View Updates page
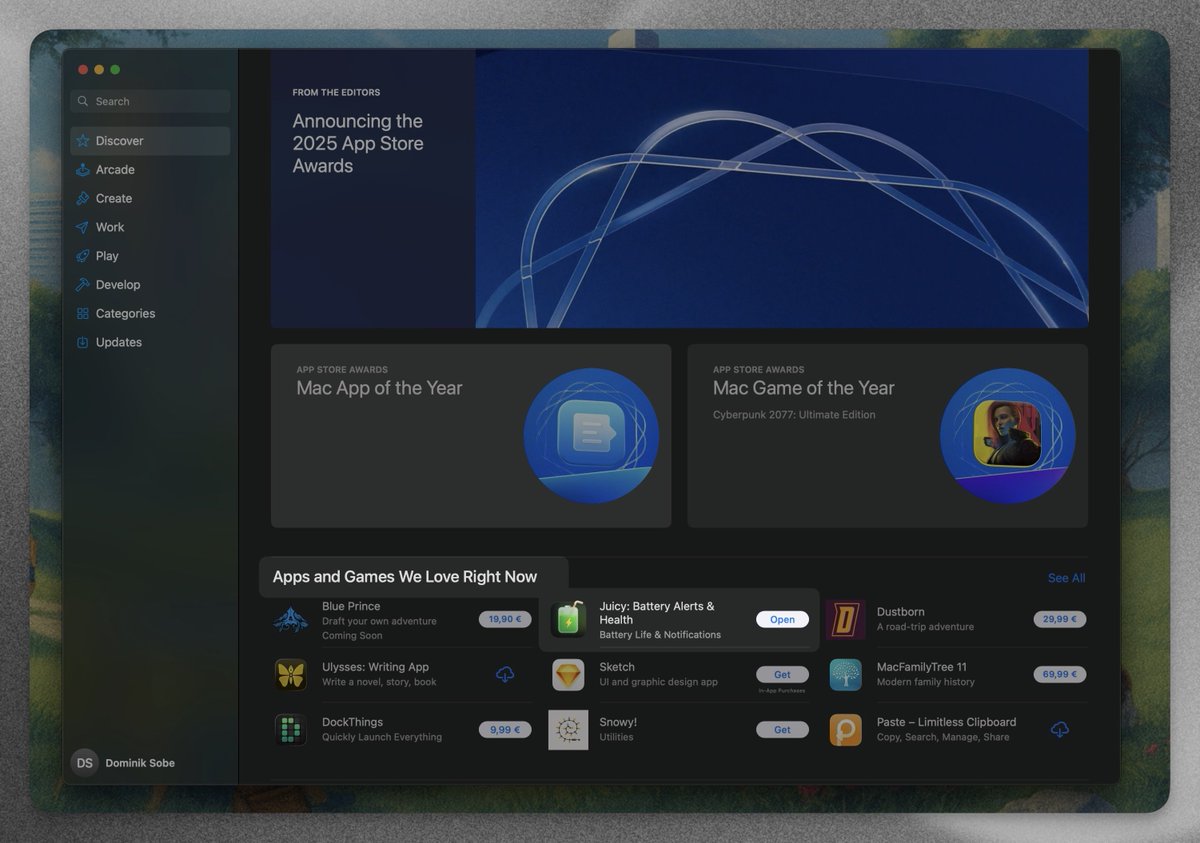Viewport: 1200px width, 843px height. (x=150, y=342)
